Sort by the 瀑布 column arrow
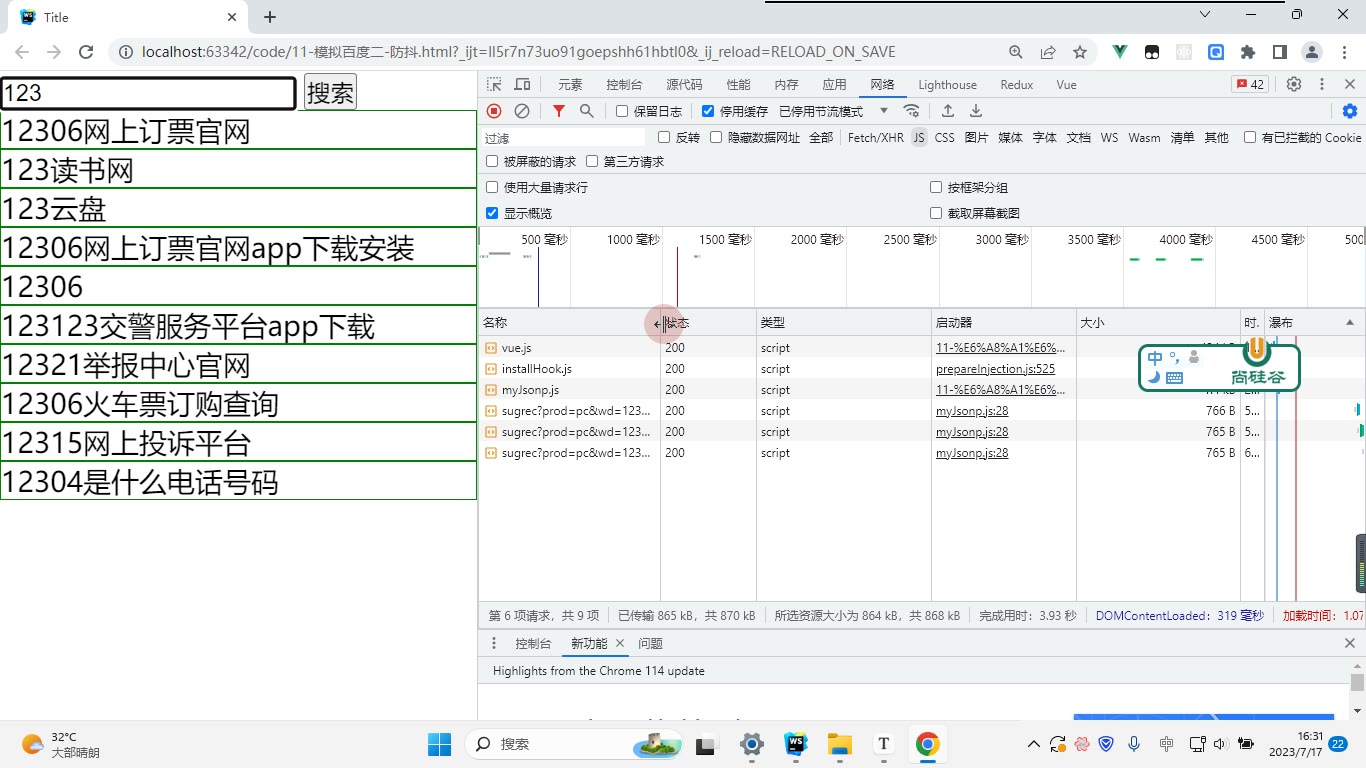 [1350, 322]
